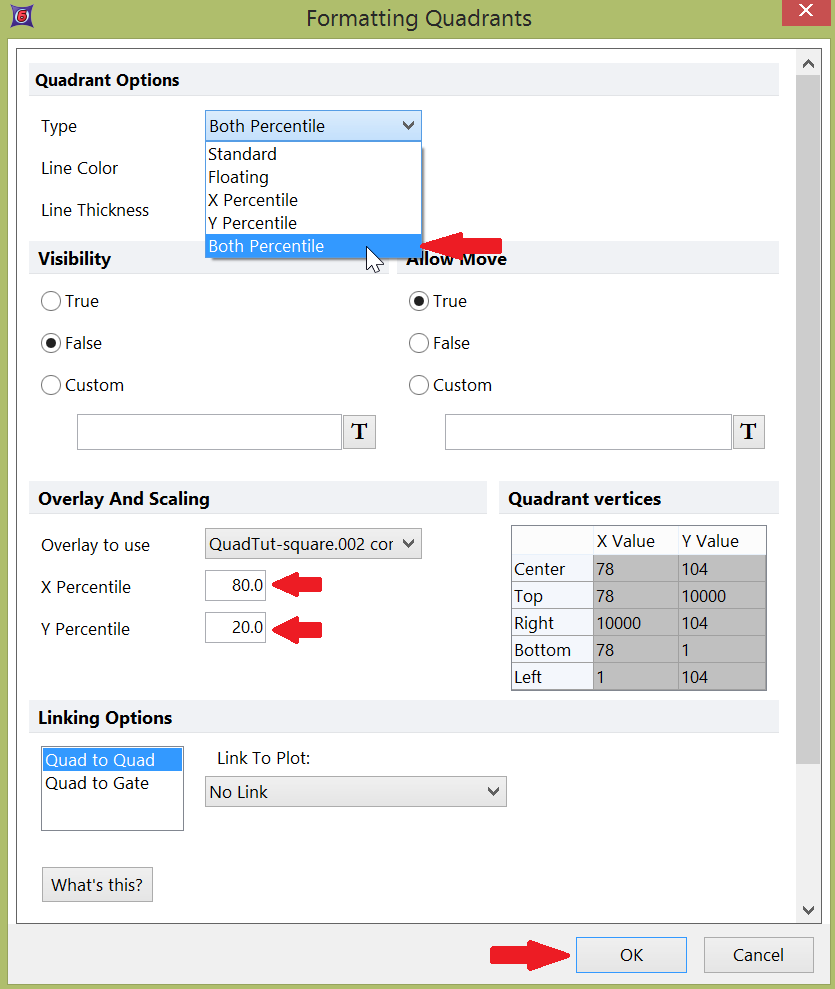Expand the Overlay to use dropdown
This screenshot has width=835, height=989.
click(313, 544)
